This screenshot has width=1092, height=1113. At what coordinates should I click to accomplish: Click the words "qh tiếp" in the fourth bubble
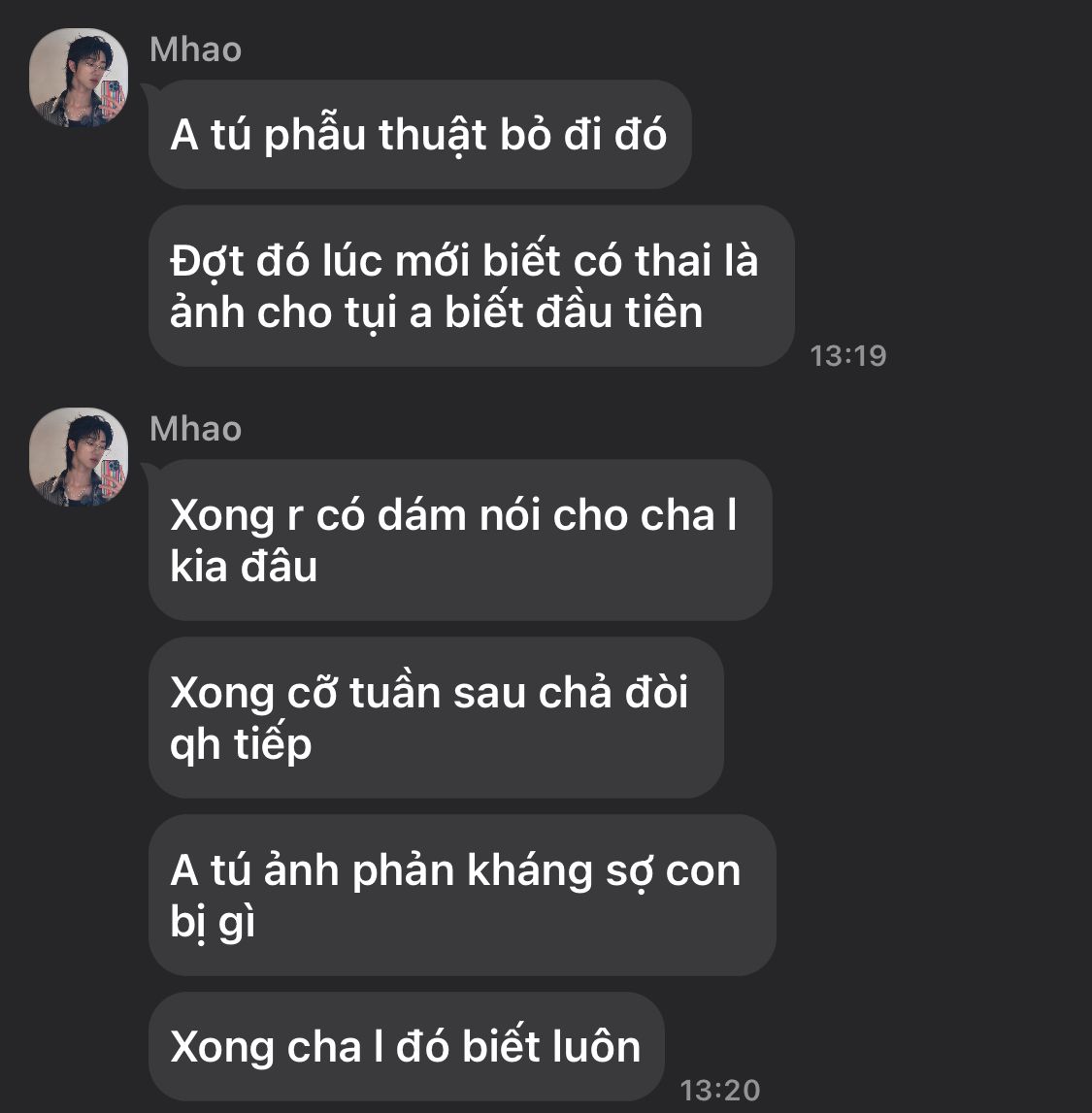(x=241, y=745)
